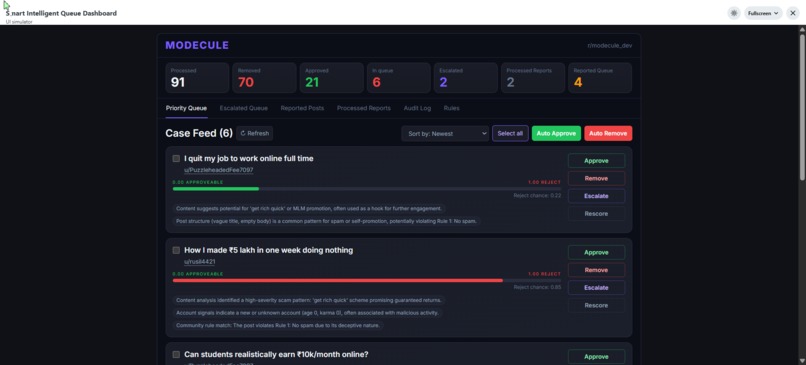Click the 'Community rule match' reason tag
The width and height of the screenshot is (806, 365).
coord(278,325)
